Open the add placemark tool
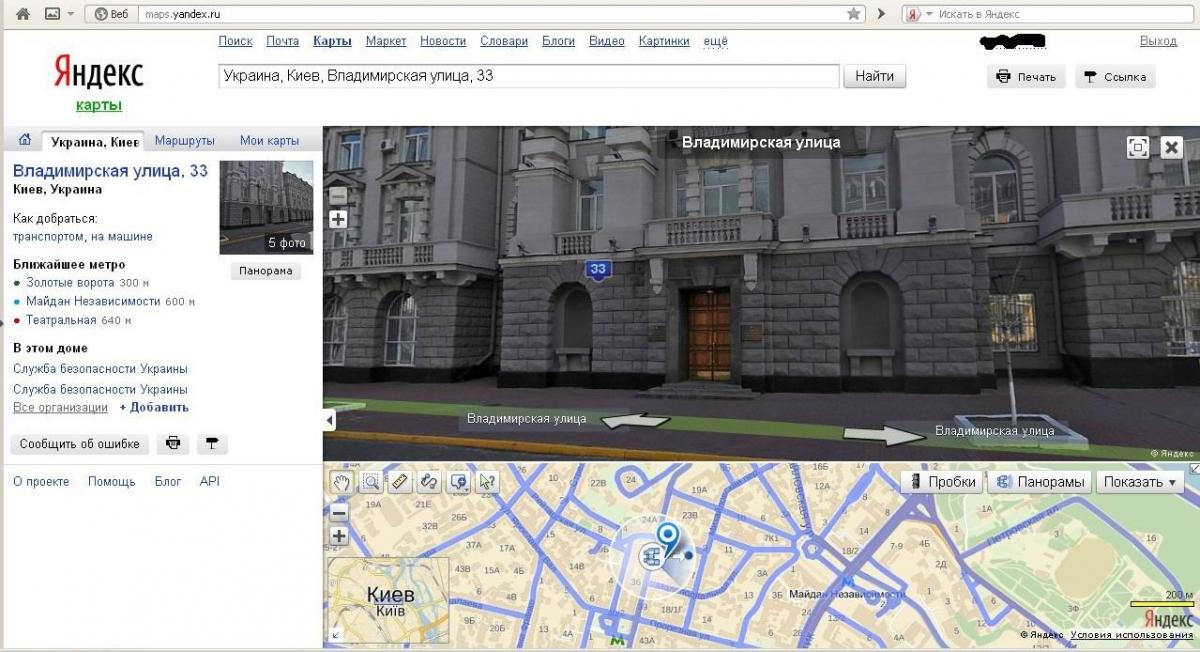The width and height of the screenshot is (1200, 652). 459,482
